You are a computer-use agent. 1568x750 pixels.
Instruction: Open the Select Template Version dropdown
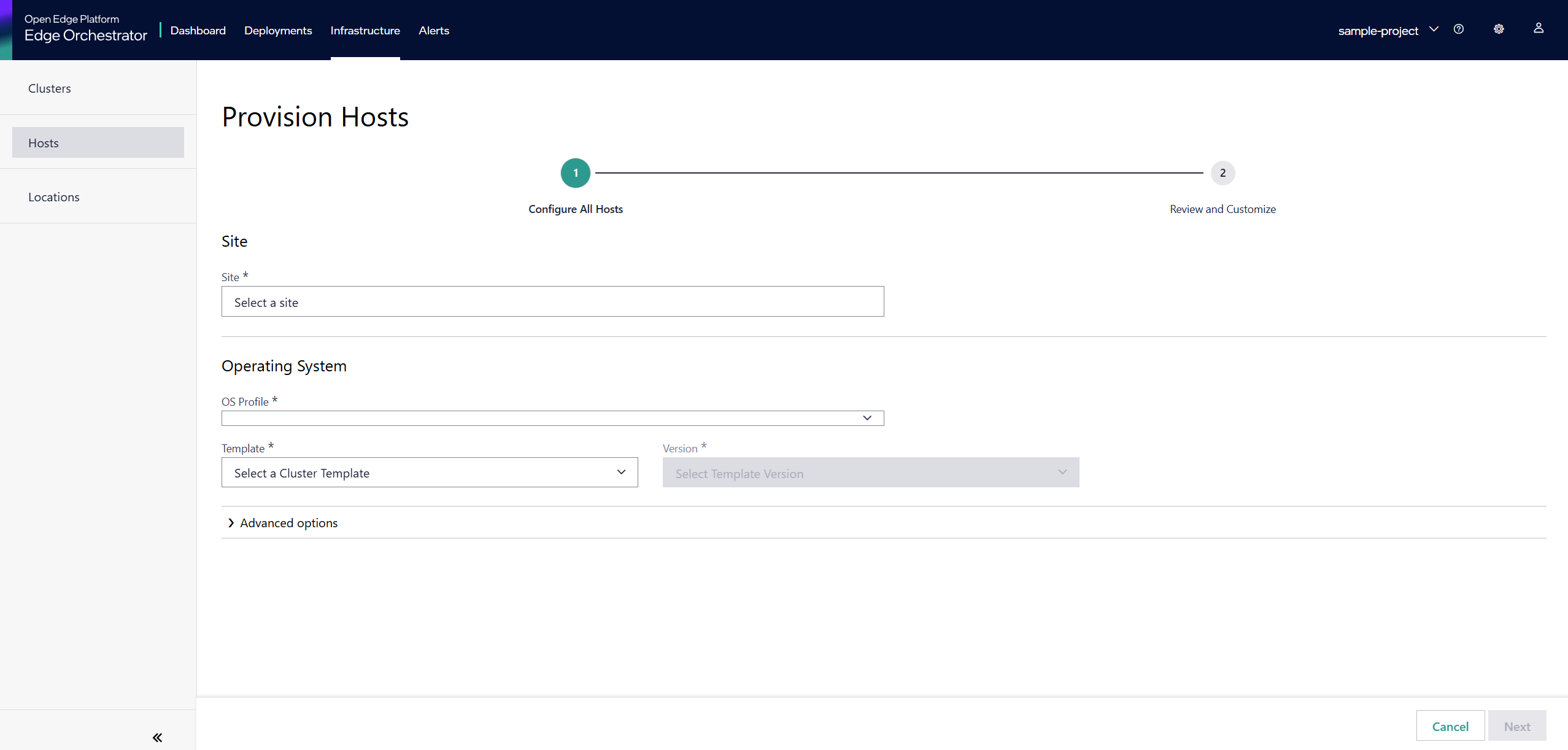click(870, 473)
